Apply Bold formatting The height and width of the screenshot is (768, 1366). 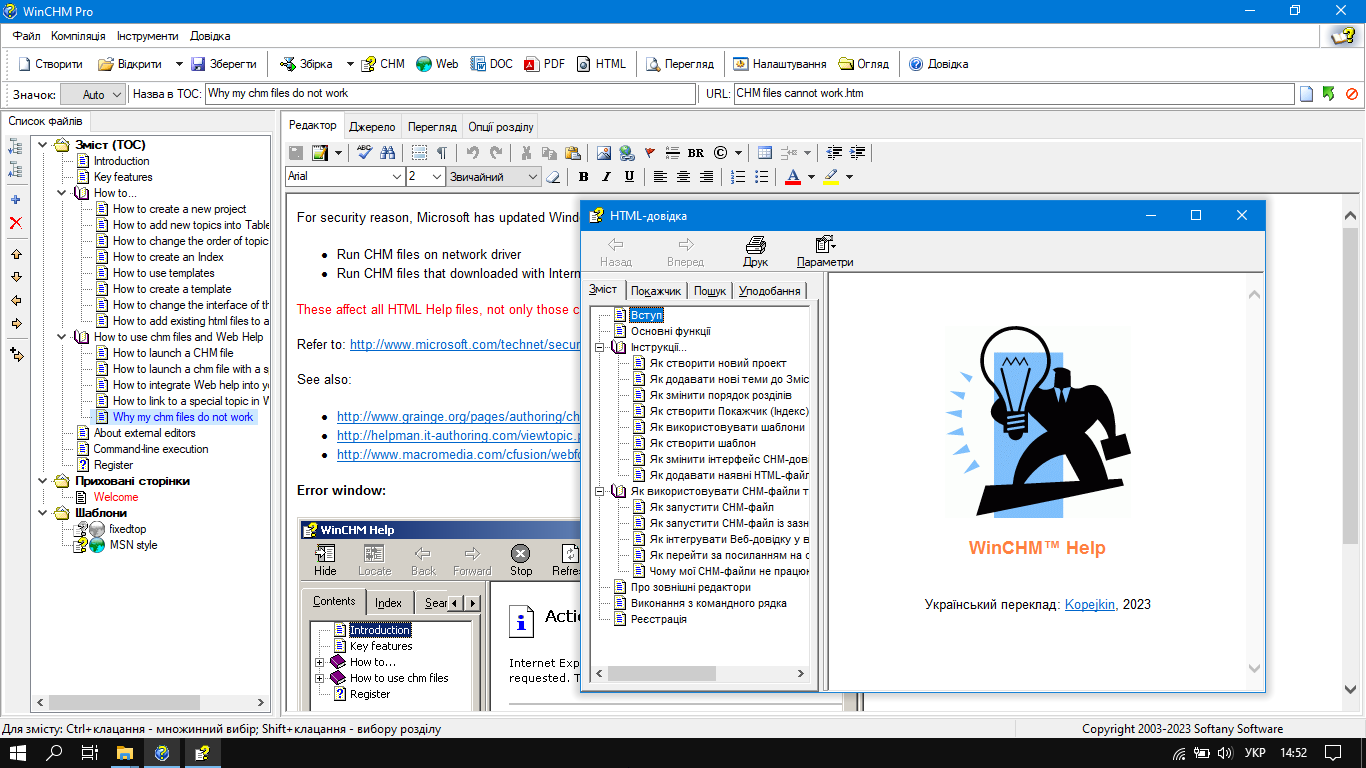click(584, 177)
